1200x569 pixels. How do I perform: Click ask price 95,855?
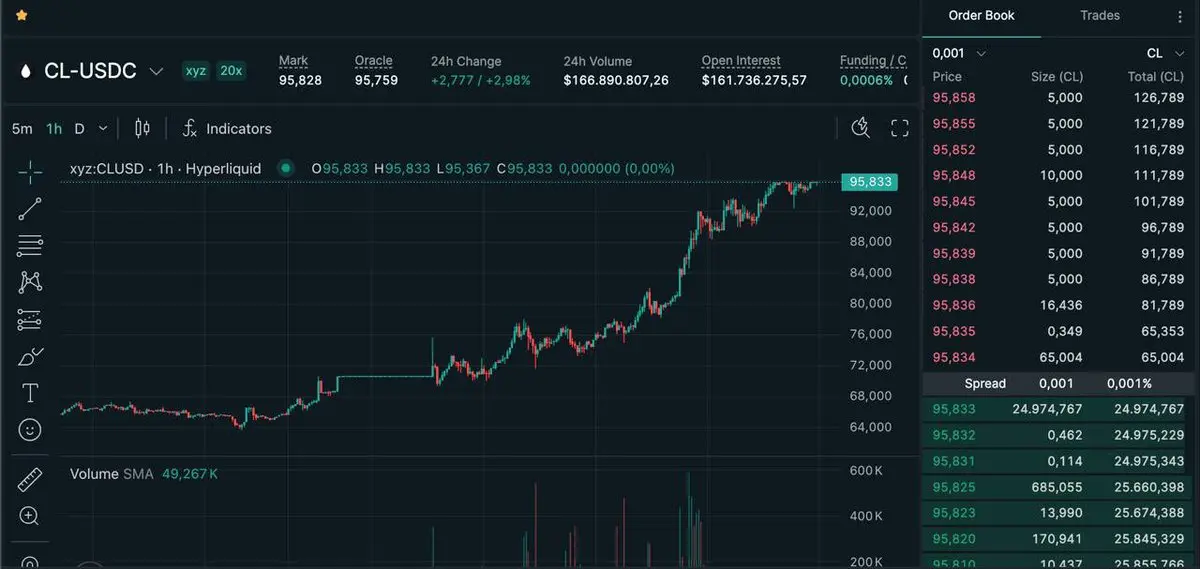(x=953, y=123)
